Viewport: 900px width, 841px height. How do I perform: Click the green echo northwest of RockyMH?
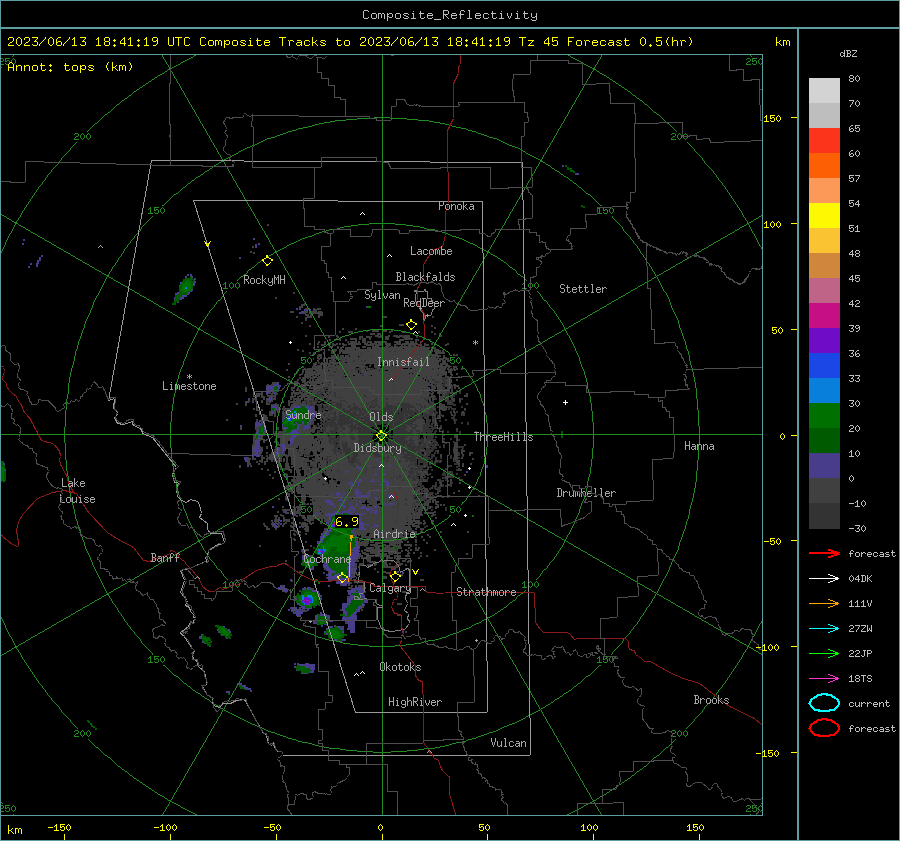(x=185, y=288)
